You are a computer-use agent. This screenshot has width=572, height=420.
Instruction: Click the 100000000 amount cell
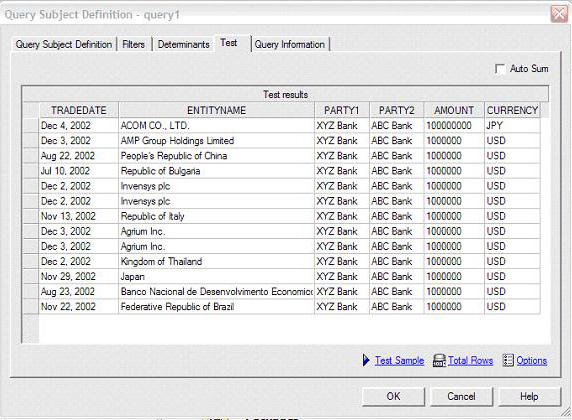454,126
